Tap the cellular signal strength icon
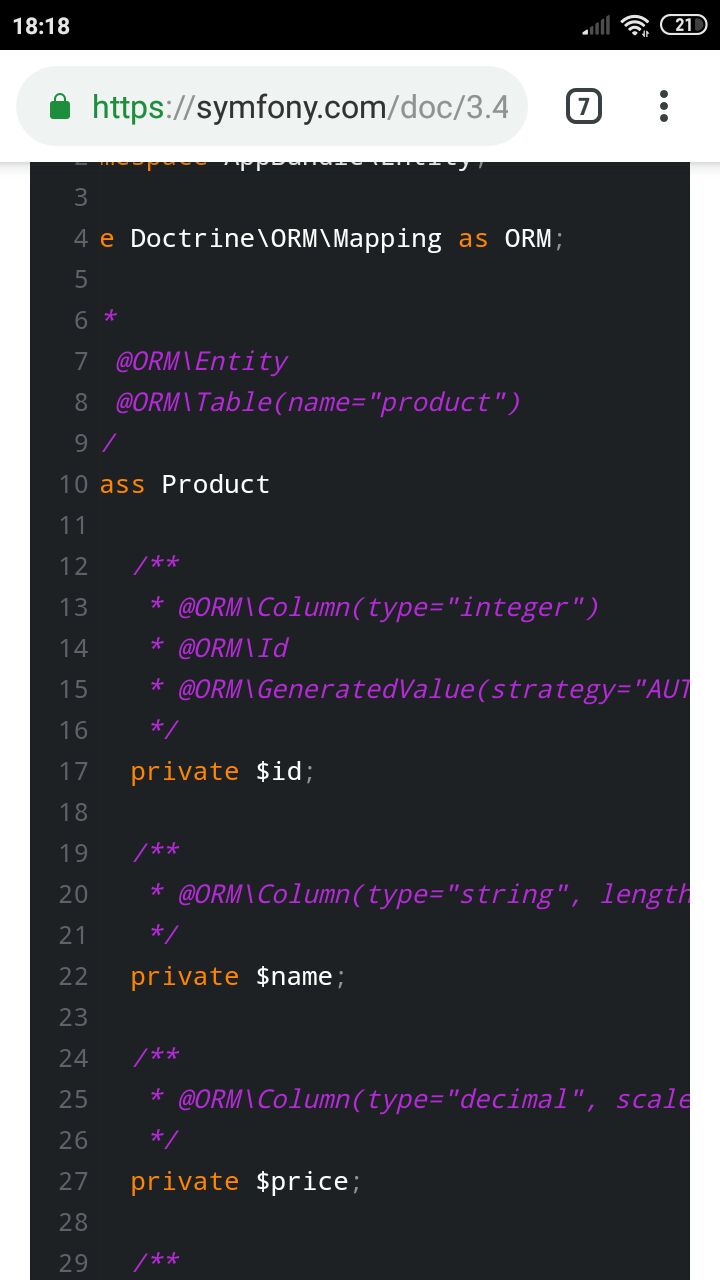Viewport: 720px width, 1280px height. (x=596, y=26)
